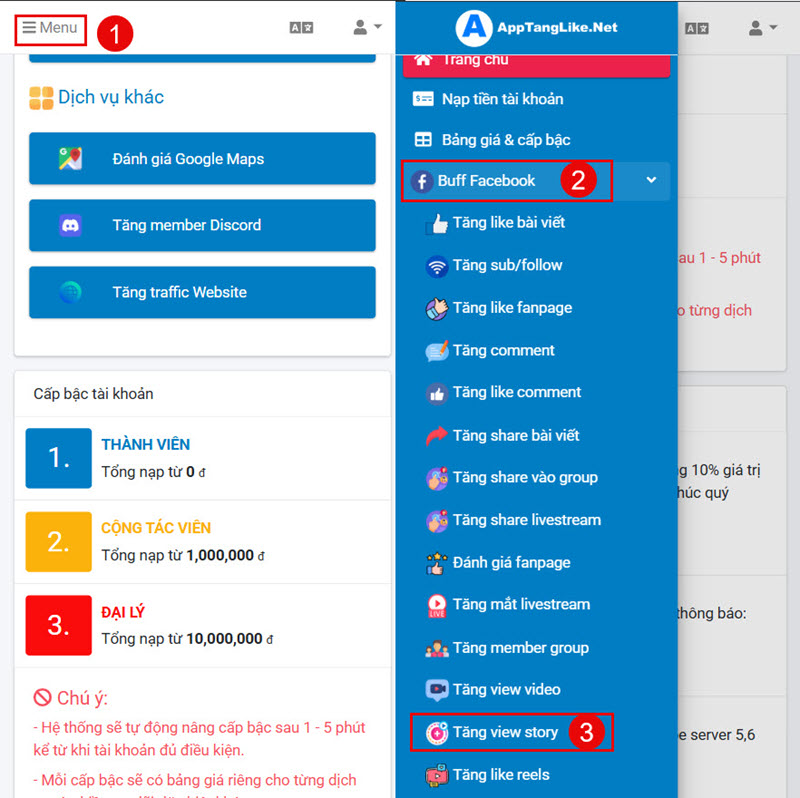Open the user account dropdown in the left panel
The width and height of the screenshot is (800, 798).
[367, 27]
